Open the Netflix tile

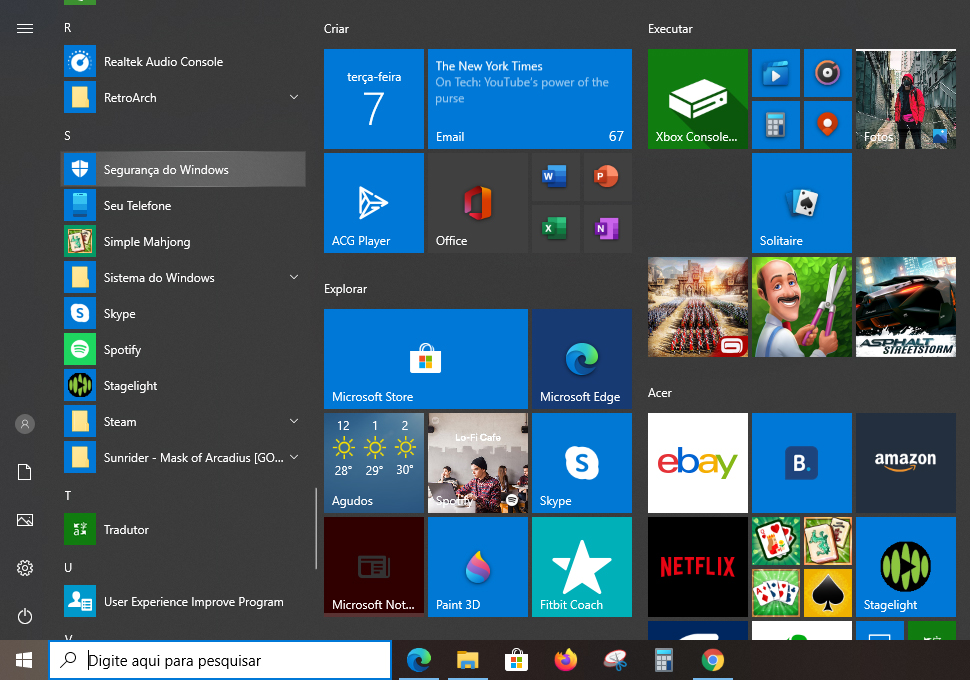pyautogui.click(x=698, y=567)
